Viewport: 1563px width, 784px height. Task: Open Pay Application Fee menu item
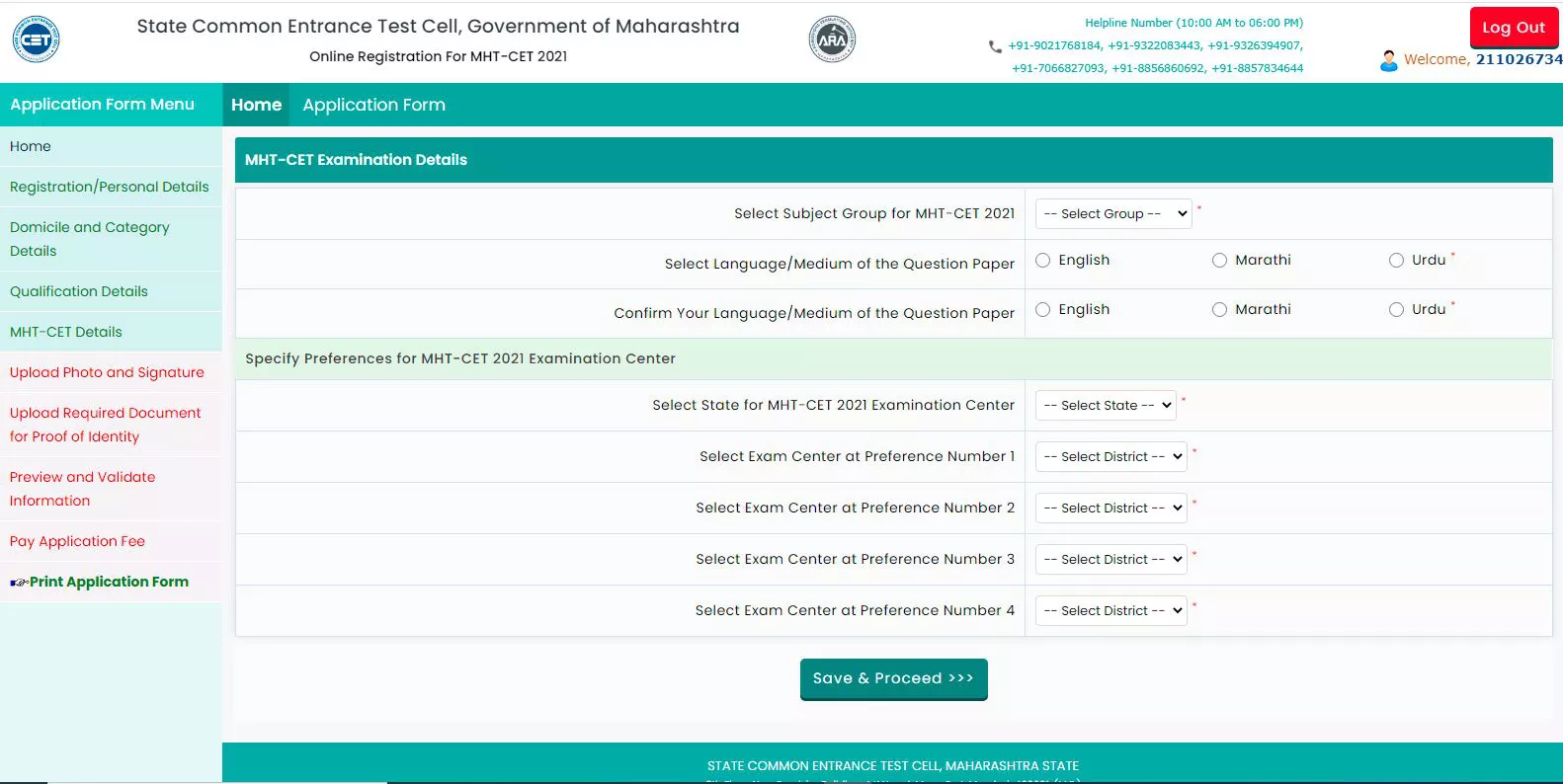click(111, 541)
